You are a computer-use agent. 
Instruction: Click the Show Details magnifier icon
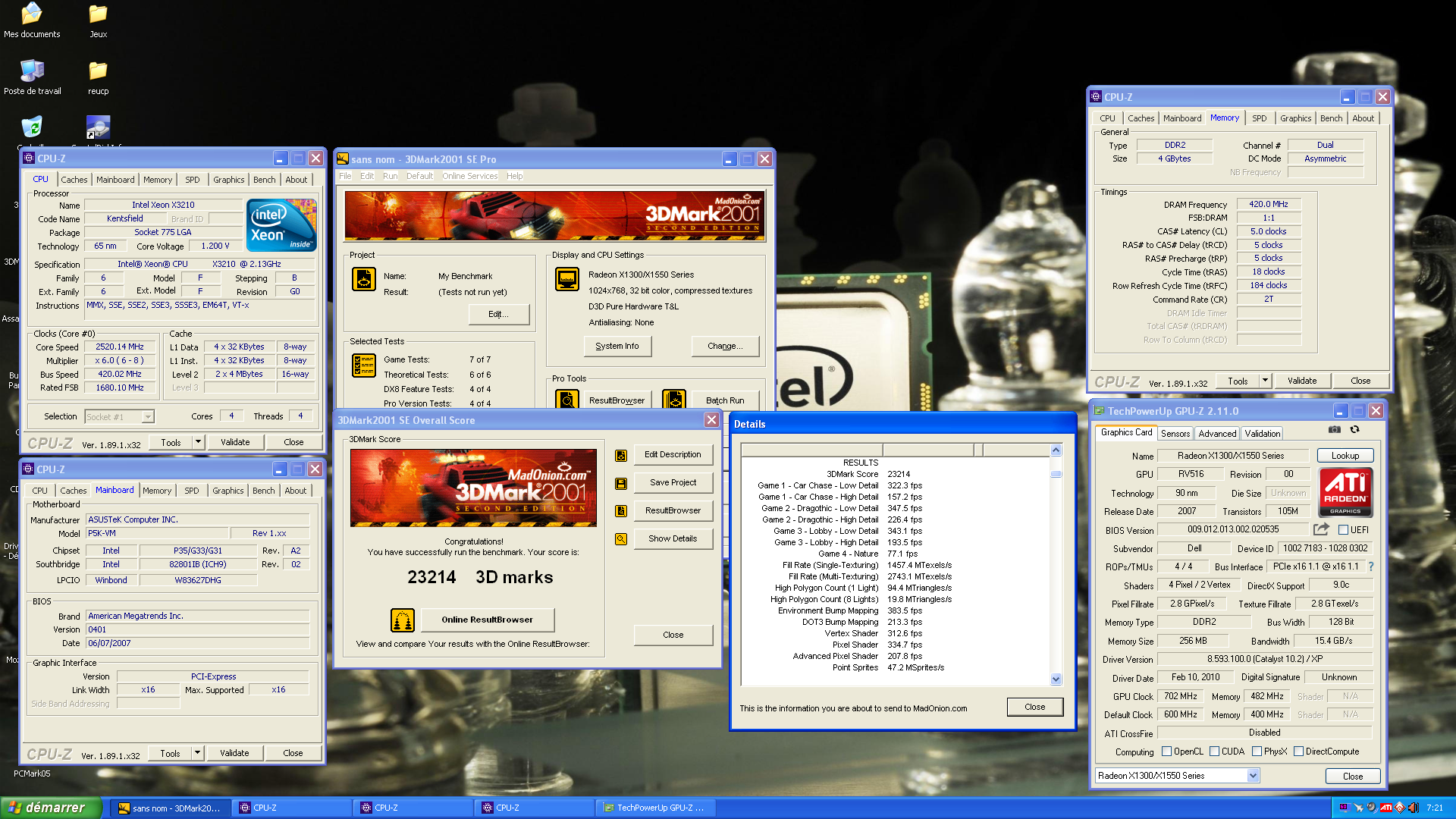621,539
